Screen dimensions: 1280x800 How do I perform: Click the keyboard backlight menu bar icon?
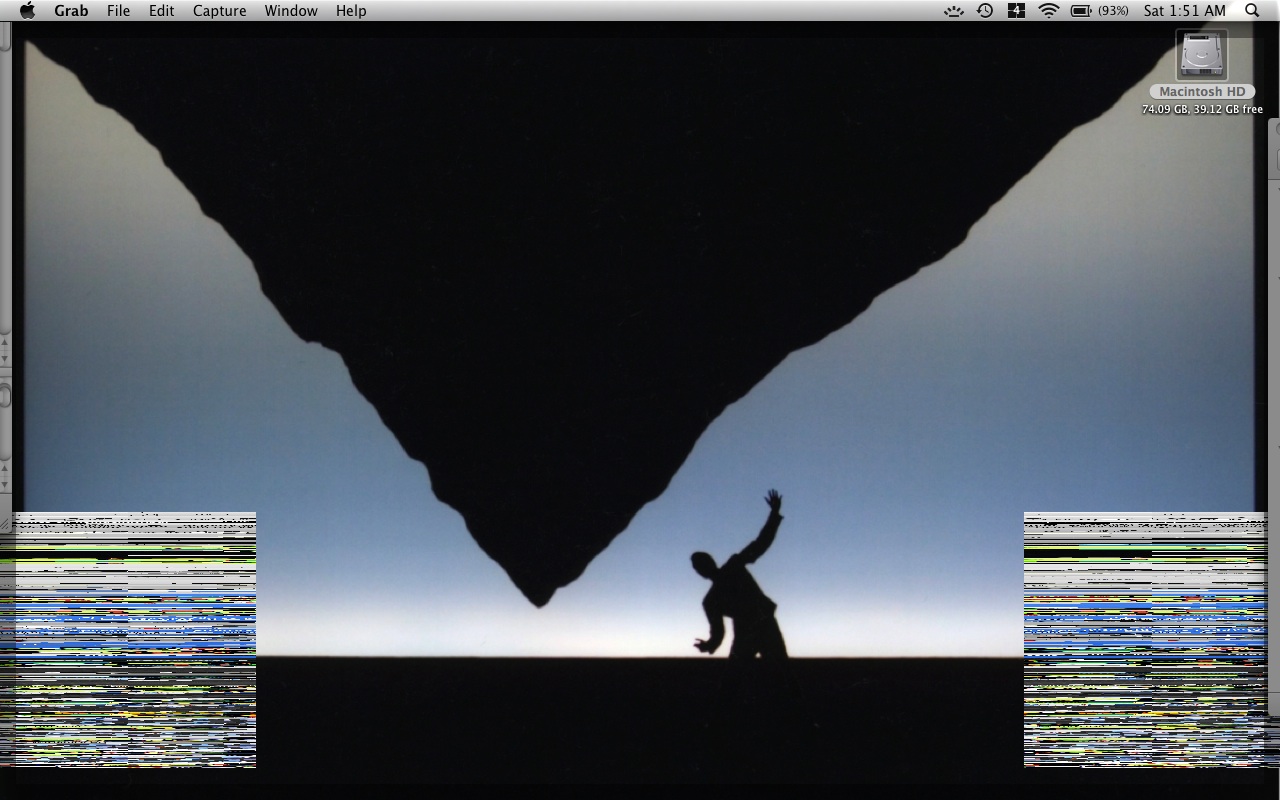[954, 11]
